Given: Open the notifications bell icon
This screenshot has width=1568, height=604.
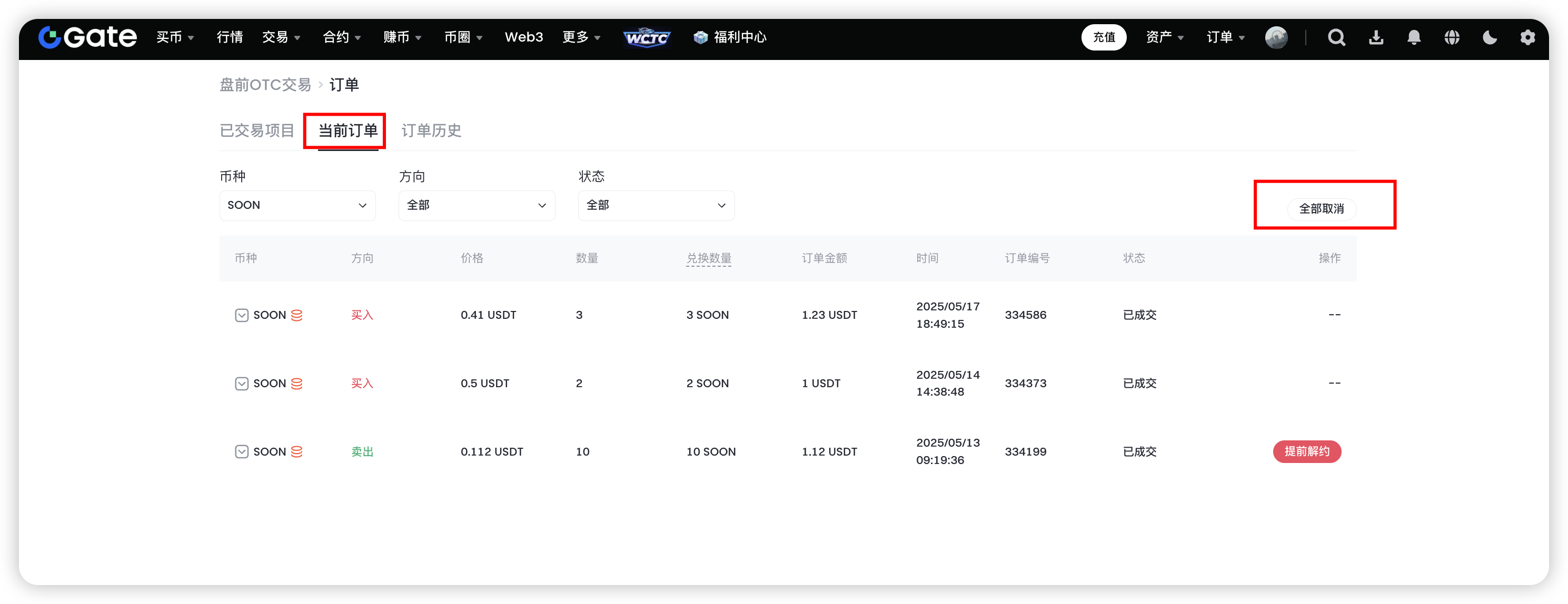Looking at the screenshot, I should (x=1413, y=38).
